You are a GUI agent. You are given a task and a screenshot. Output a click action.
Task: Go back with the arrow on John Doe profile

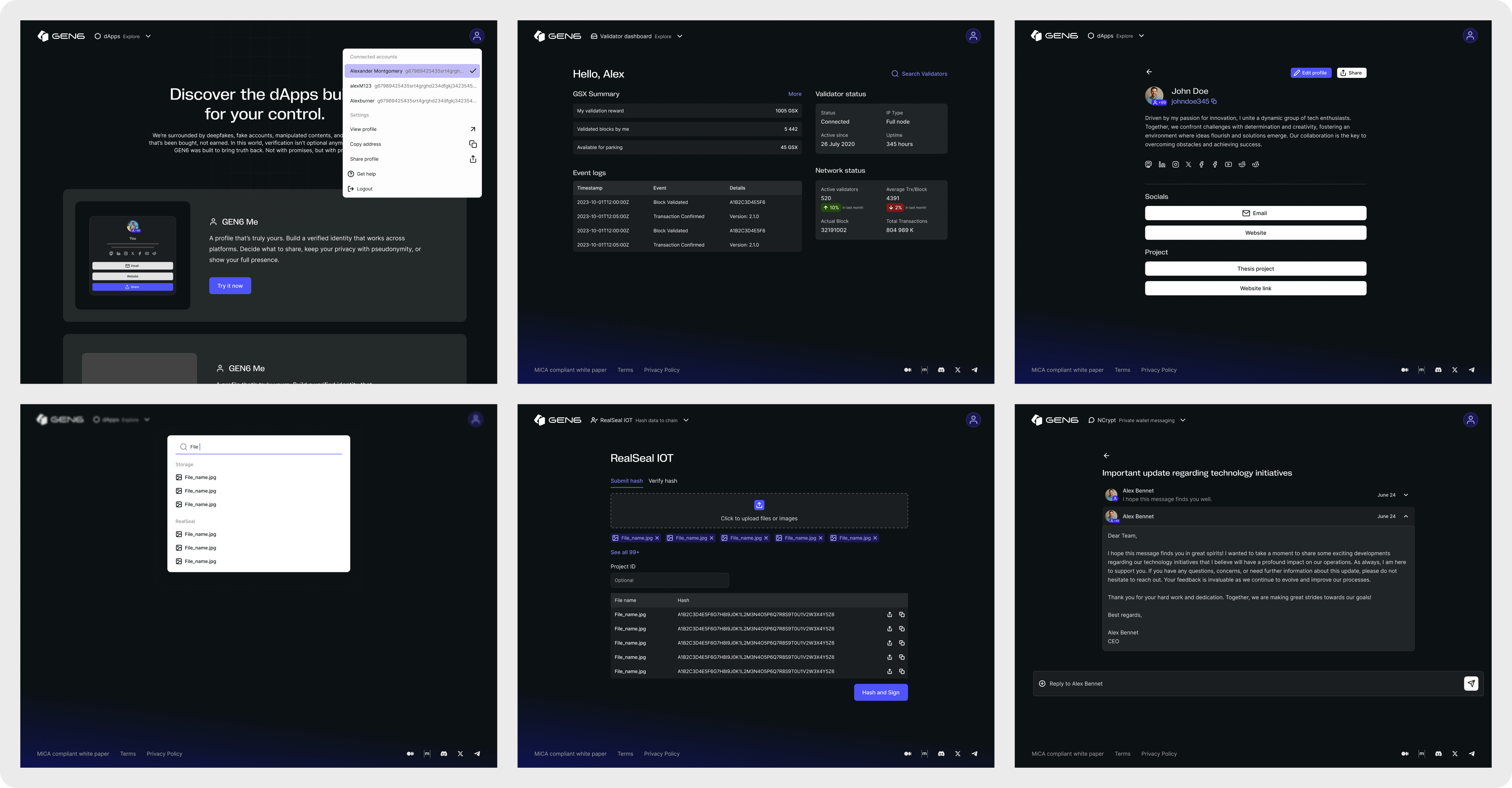click(x=1149, y=71)
